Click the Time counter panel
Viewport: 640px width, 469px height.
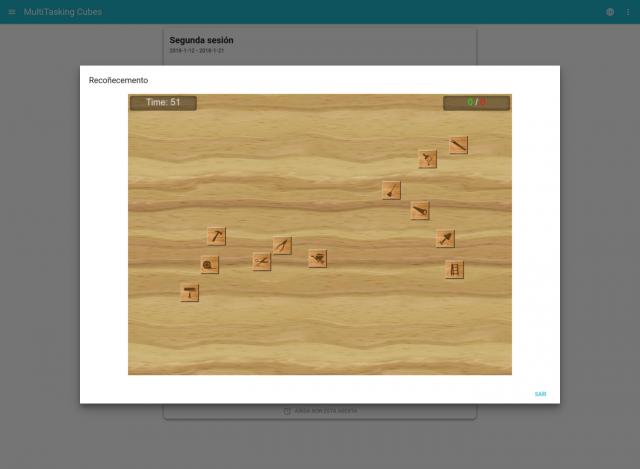tap(163, 102)
